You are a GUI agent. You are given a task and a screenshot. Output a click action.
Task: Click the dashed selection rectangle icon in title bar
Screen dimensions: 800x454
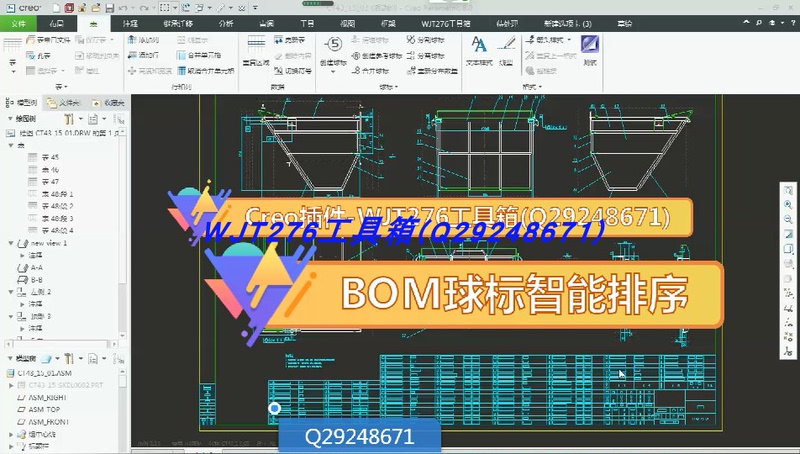pos(164,8)
